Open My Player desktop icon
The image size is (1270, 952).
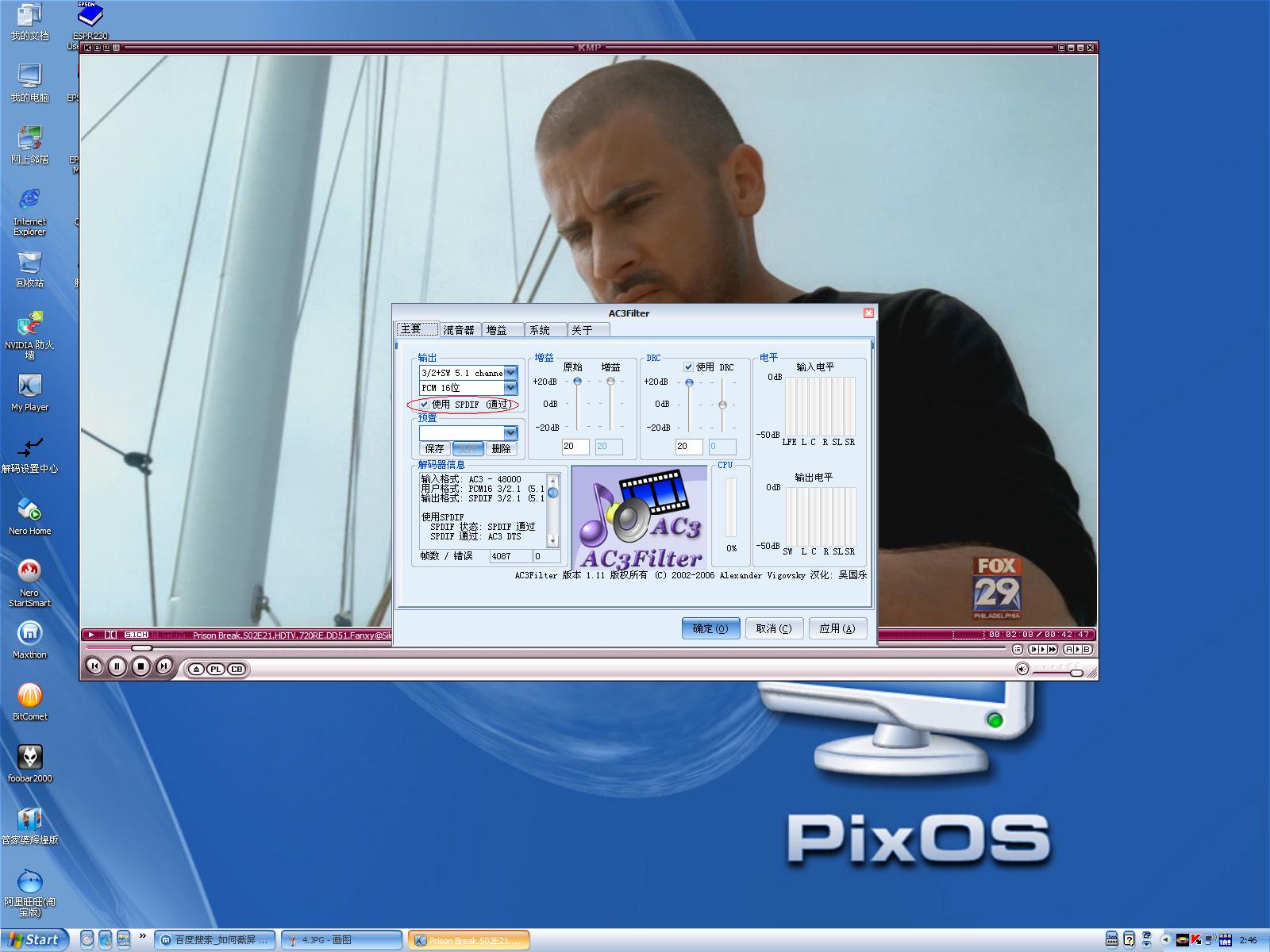click(29, 393)
